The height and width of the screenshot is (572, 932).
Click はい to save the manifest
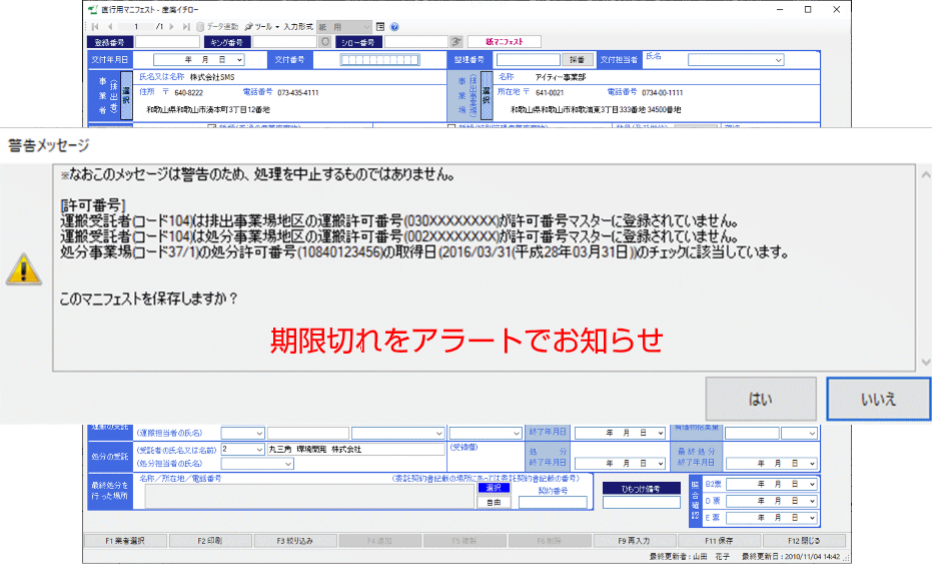(761, 399)
